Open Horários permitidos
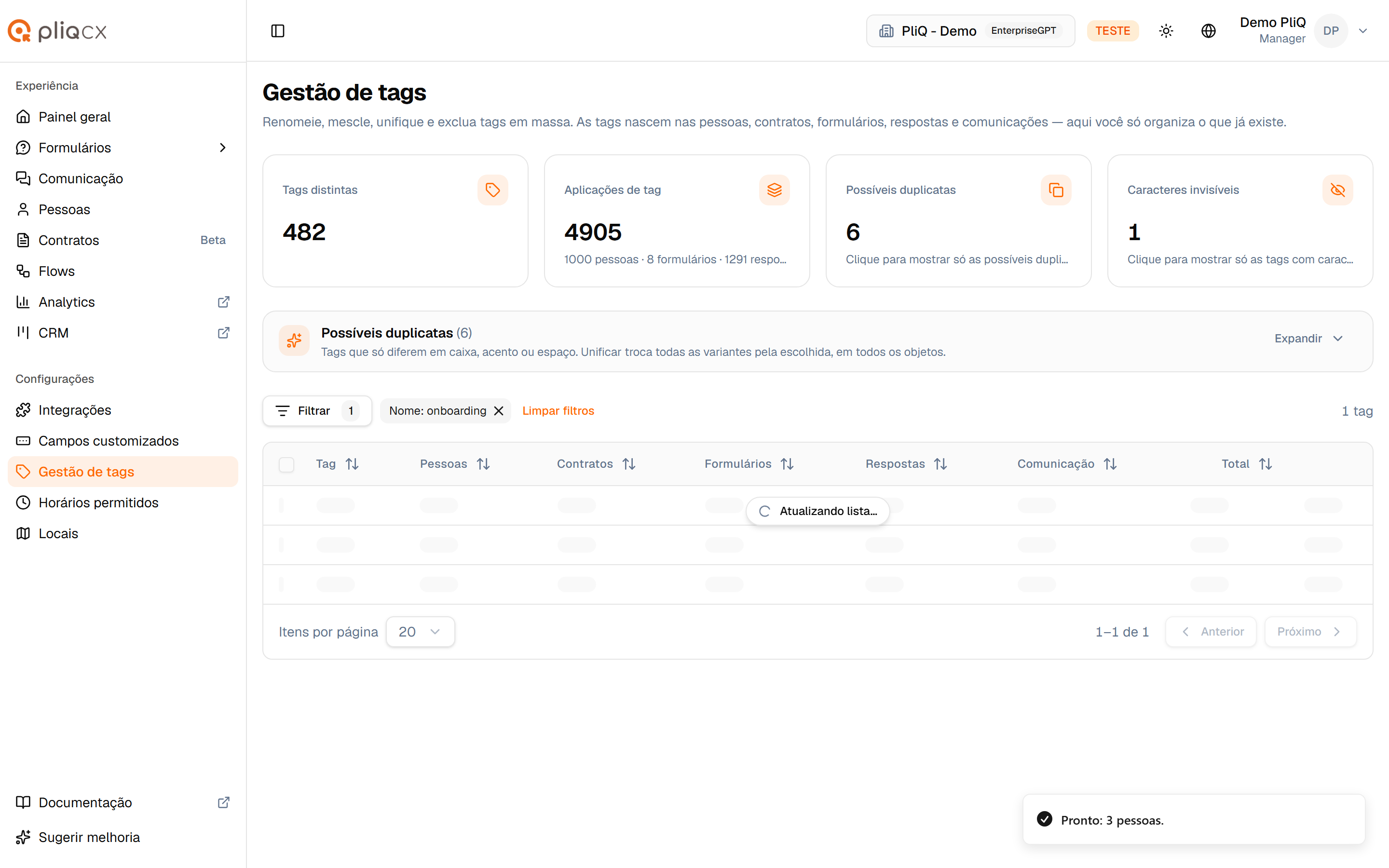The height and width of the screenshot is (868, 1389). click(x=123, y=503)
